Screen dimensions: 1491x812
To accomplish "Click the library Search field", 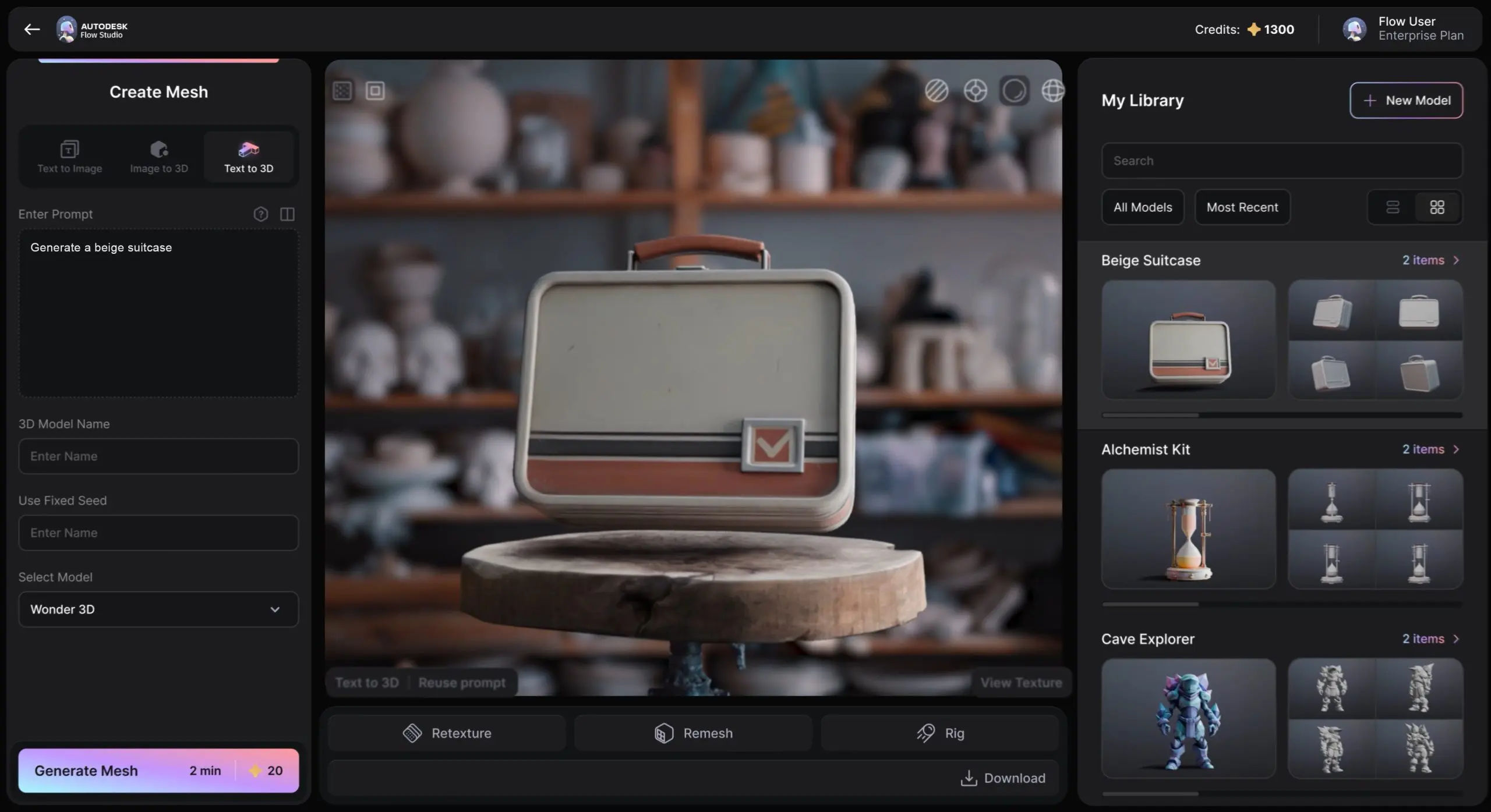I will [1281, 161].
